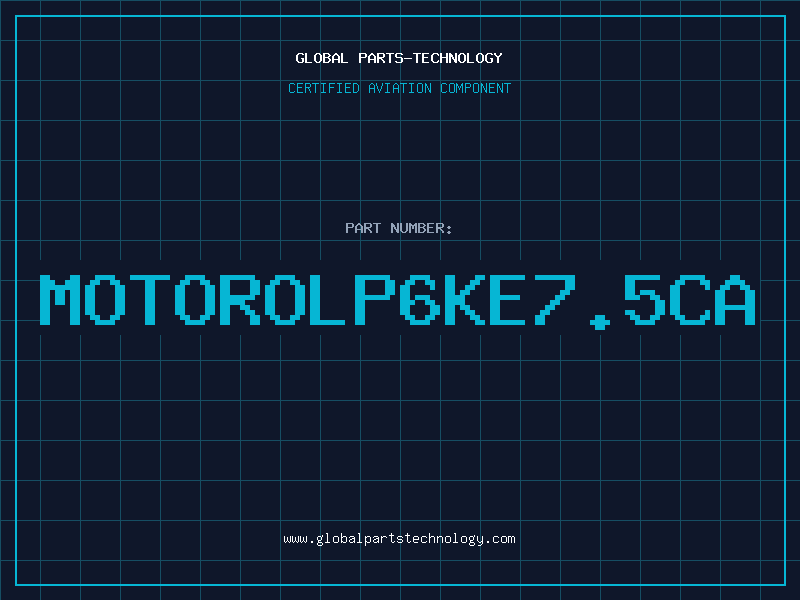Click the final 'A' of the part number

click(735, 300)
